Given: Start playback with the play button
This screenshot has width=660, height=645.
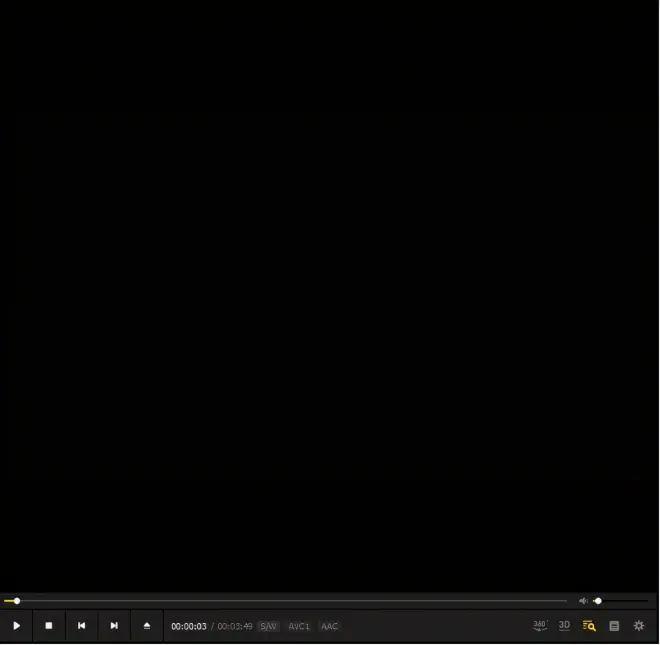Looking at the screenshot, I should (16, 626).
